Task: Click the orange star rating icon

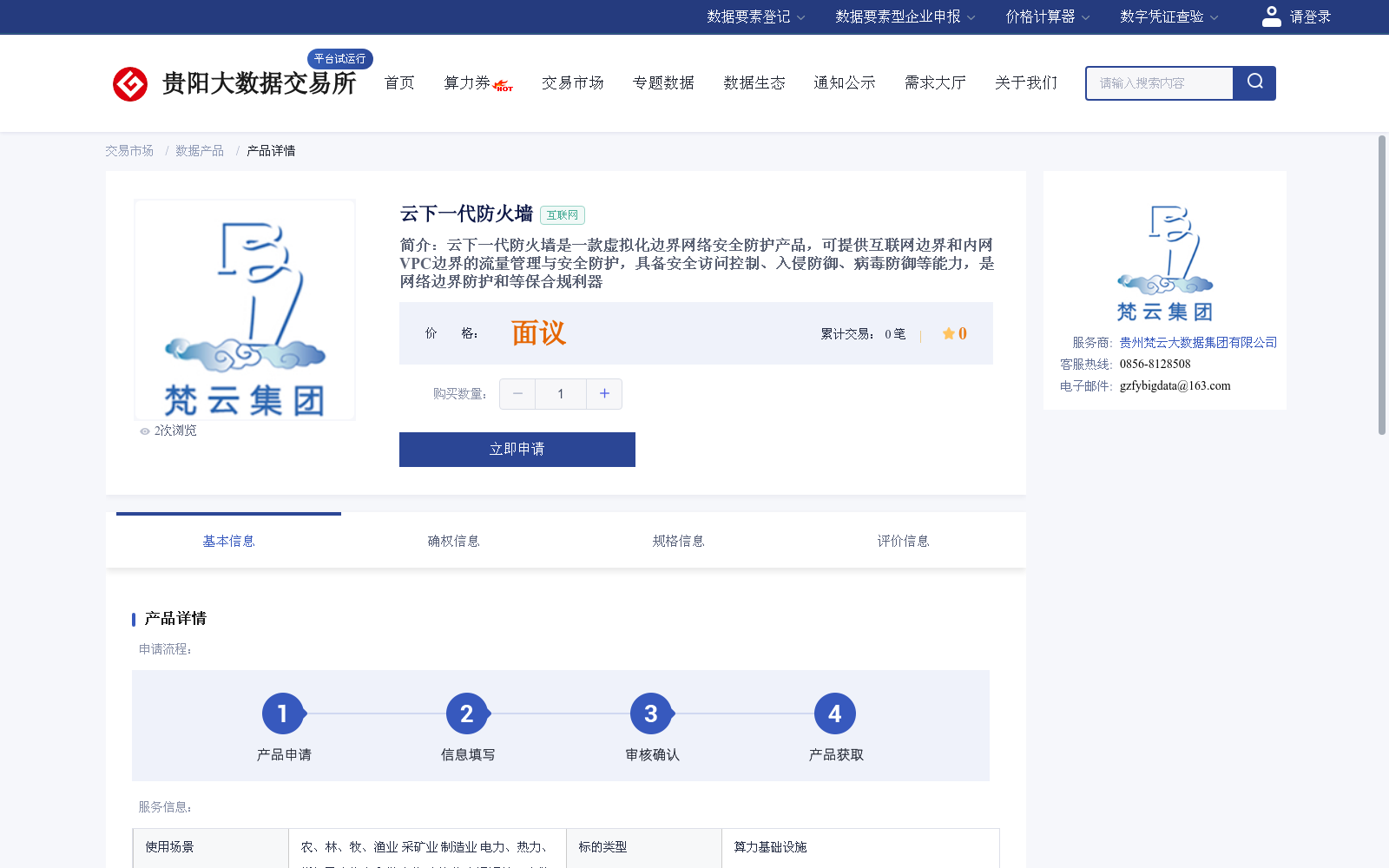Action: coord(949,333)
